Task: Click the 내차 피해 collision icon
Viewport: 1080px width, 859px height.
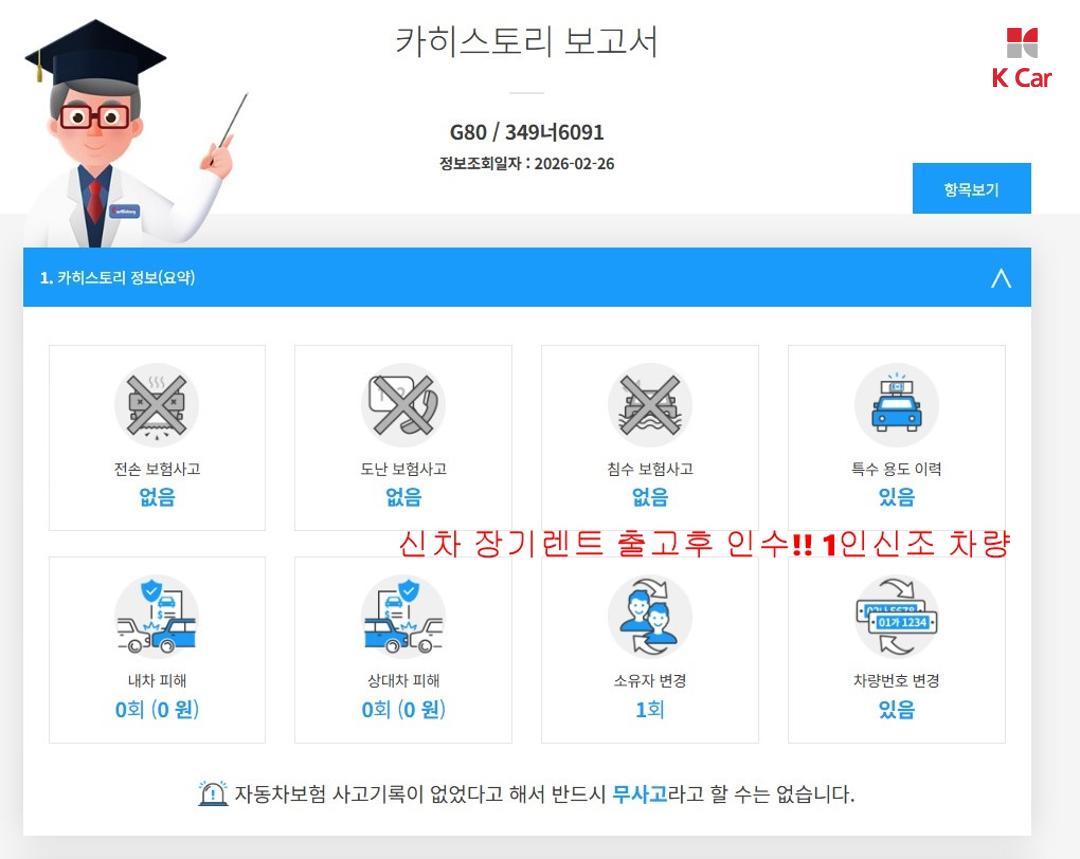Action: click(x=156, y=617)
